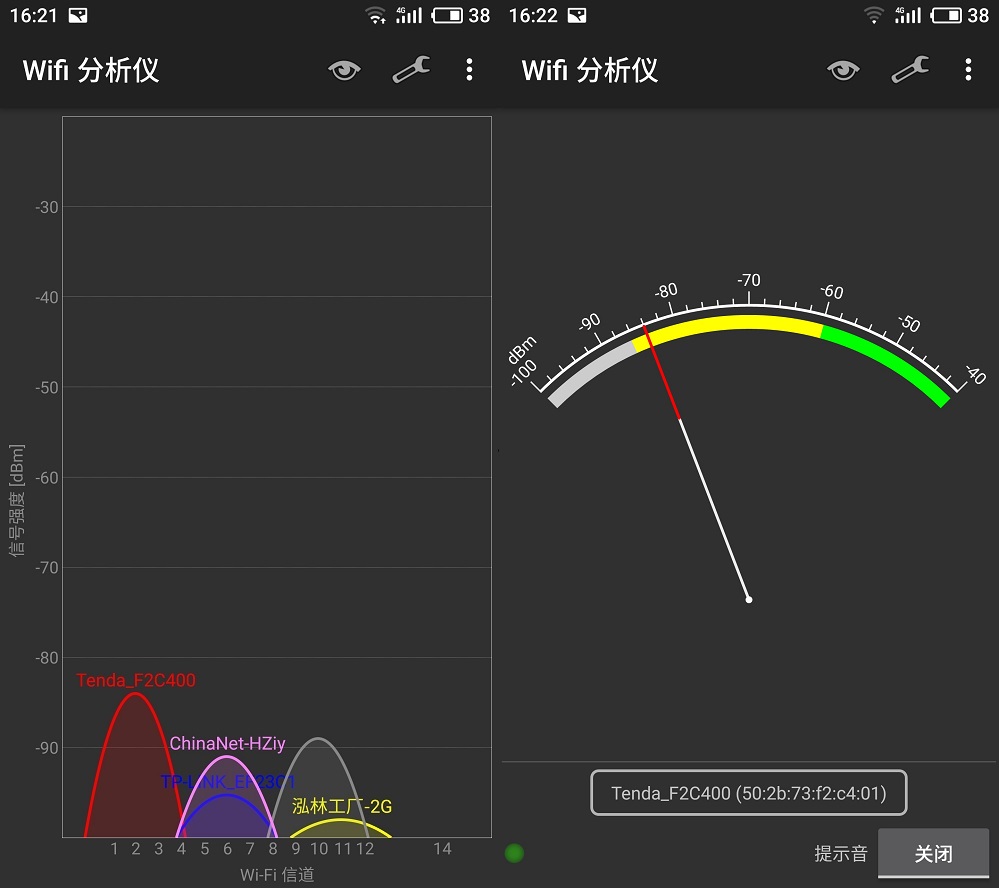Select the Tenda_F2C400 label in chart
Image resolution: width=999 pixels, height=888 pixels.
tap(136, 680)
